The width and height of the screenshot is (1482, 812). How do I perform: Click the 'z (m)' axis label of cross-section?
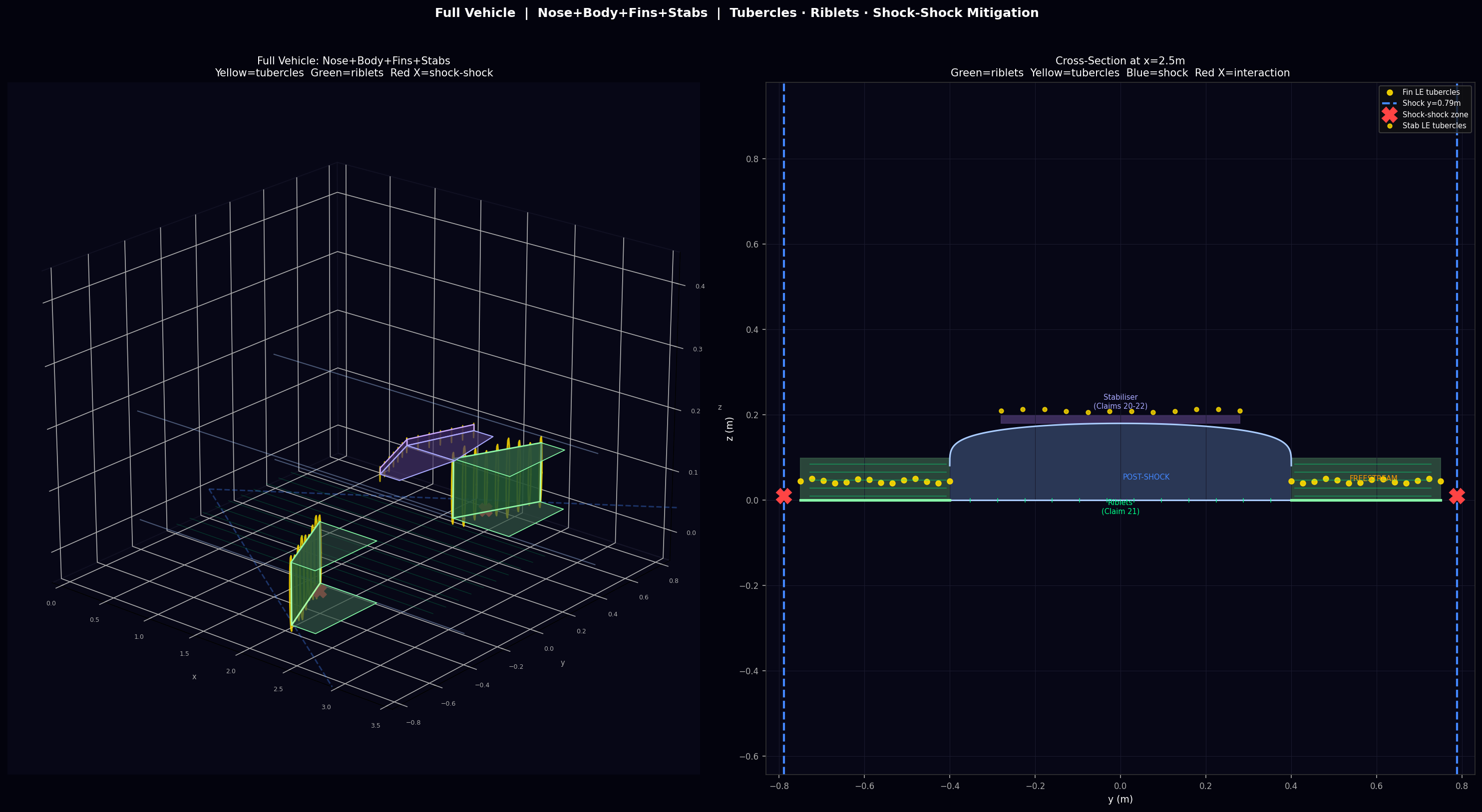pyautogui.click(x=730, y=428)
